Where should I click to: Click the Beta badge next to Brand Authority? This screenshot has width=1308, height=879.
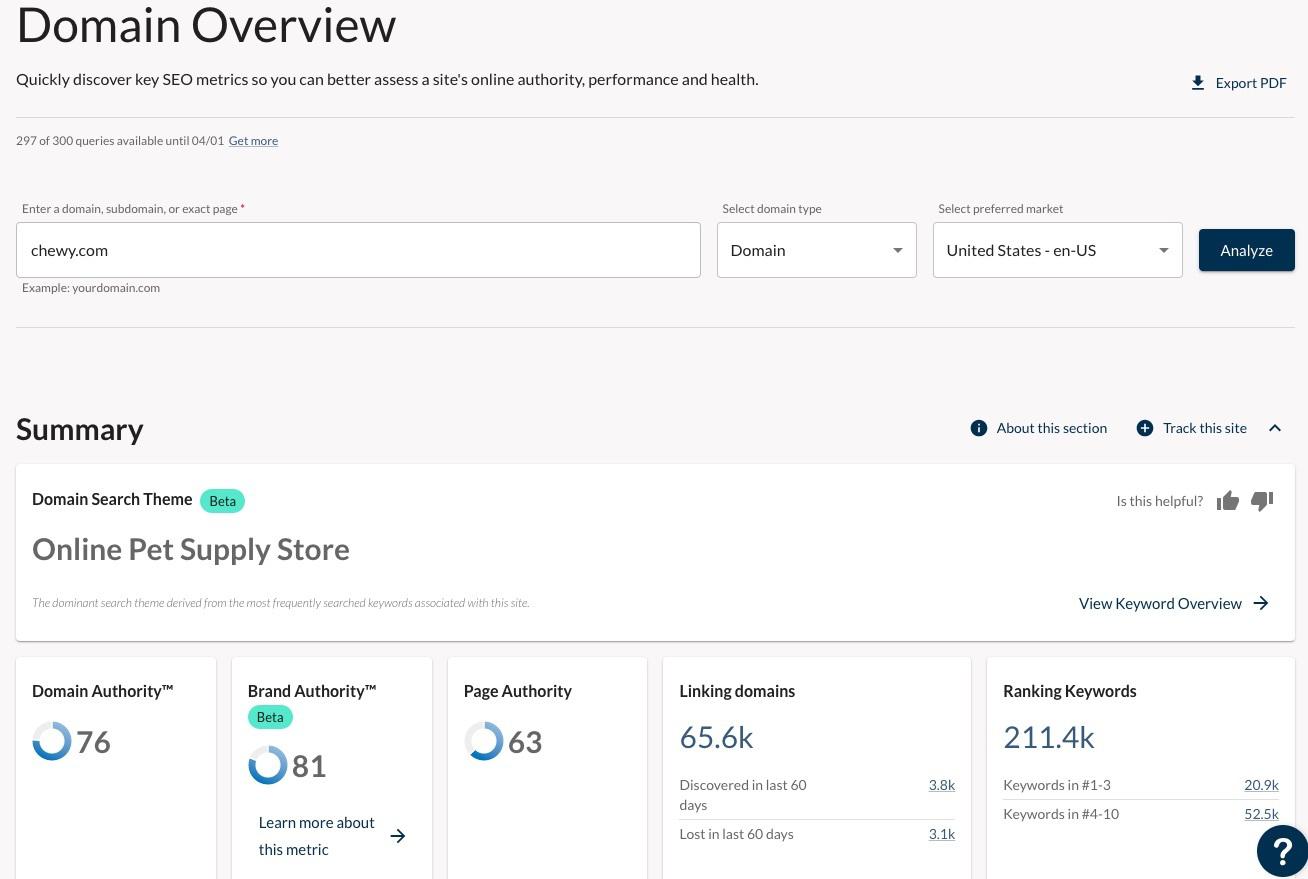(270, 717)
